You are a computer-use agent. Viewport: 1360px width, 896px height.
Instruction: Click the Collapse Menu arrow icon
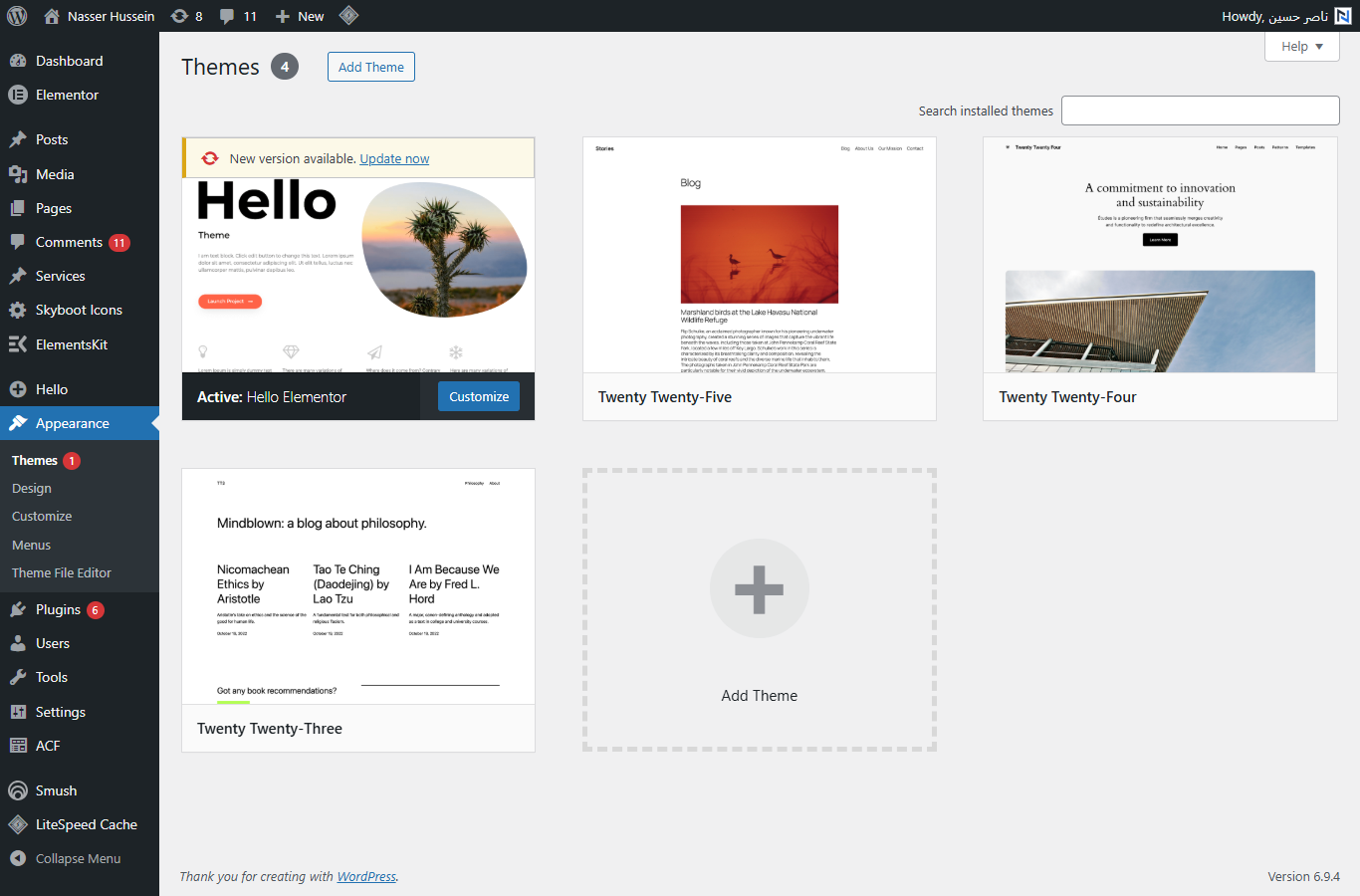pyautogui.click(x=18, y=858)
